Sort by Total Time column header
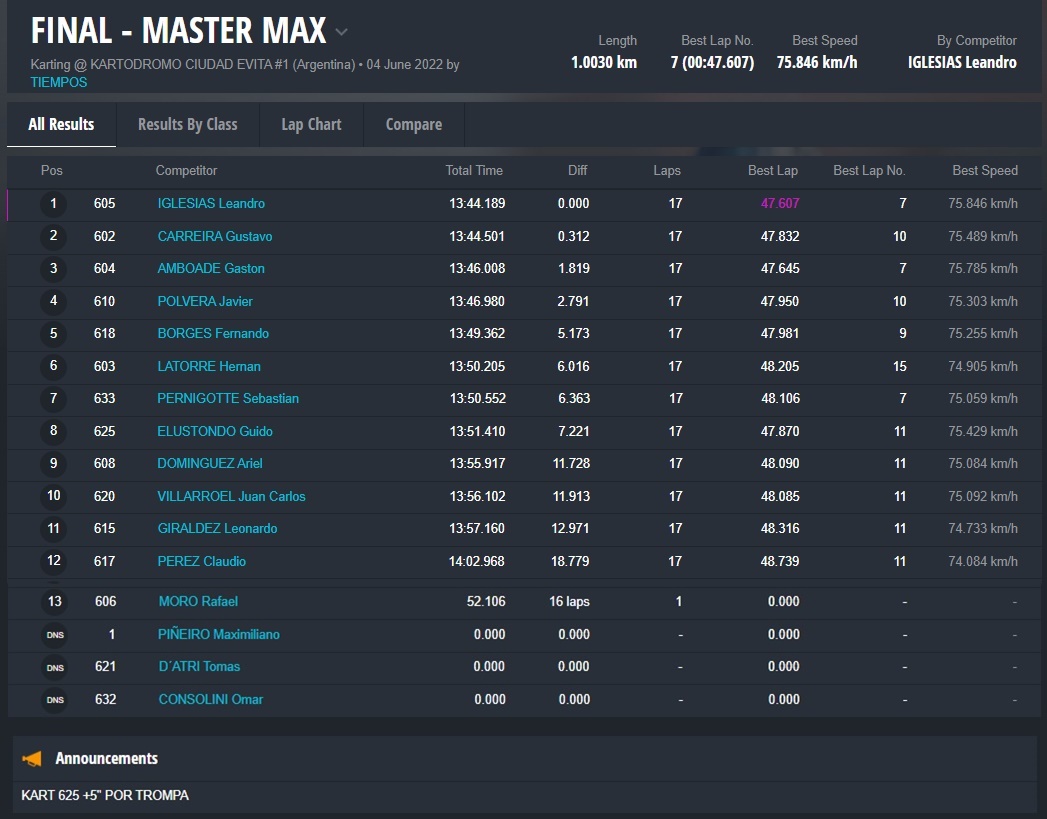 pos(474,171)
